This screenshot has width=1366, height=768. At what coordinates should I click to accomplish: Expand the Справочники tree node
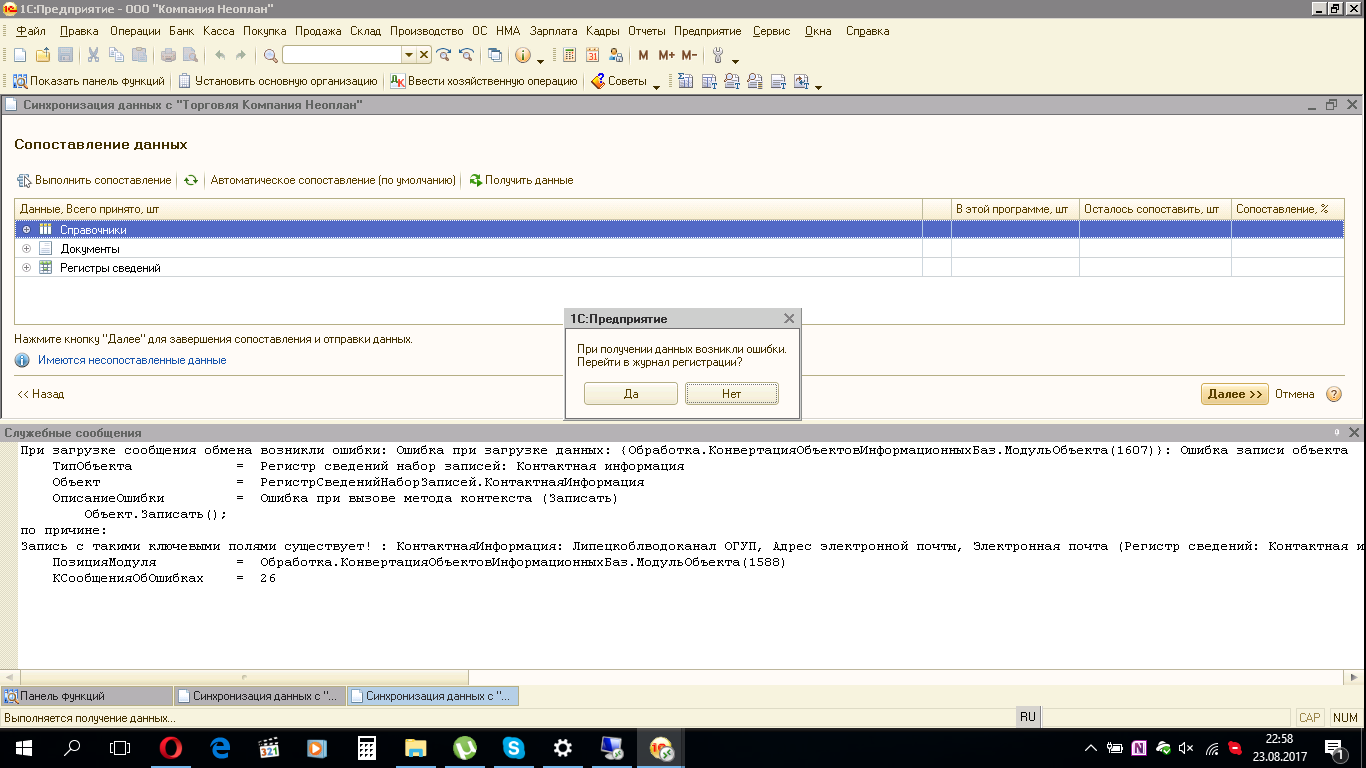(x=27, y=230)
